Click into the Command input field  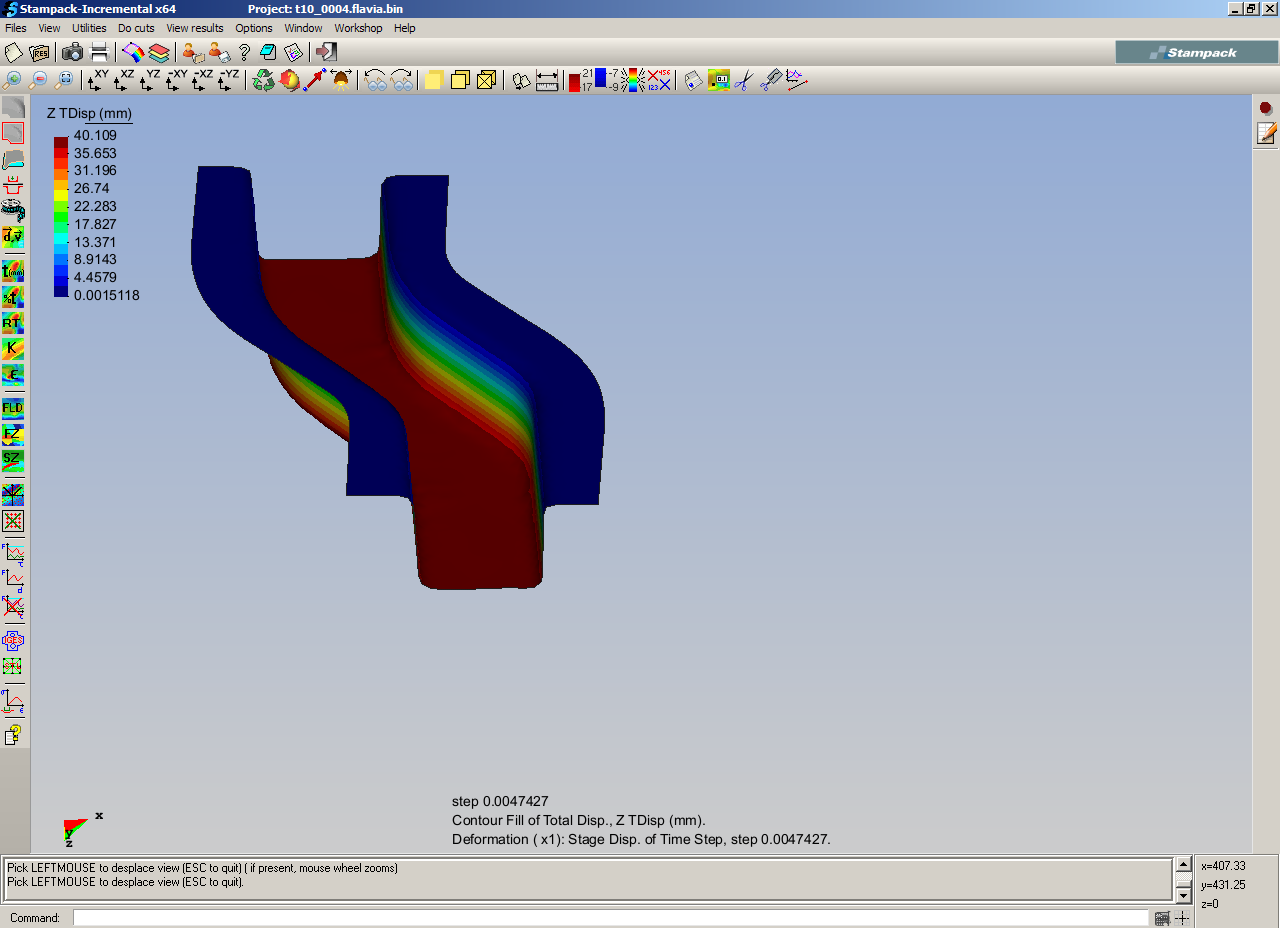tap(610, 918)
